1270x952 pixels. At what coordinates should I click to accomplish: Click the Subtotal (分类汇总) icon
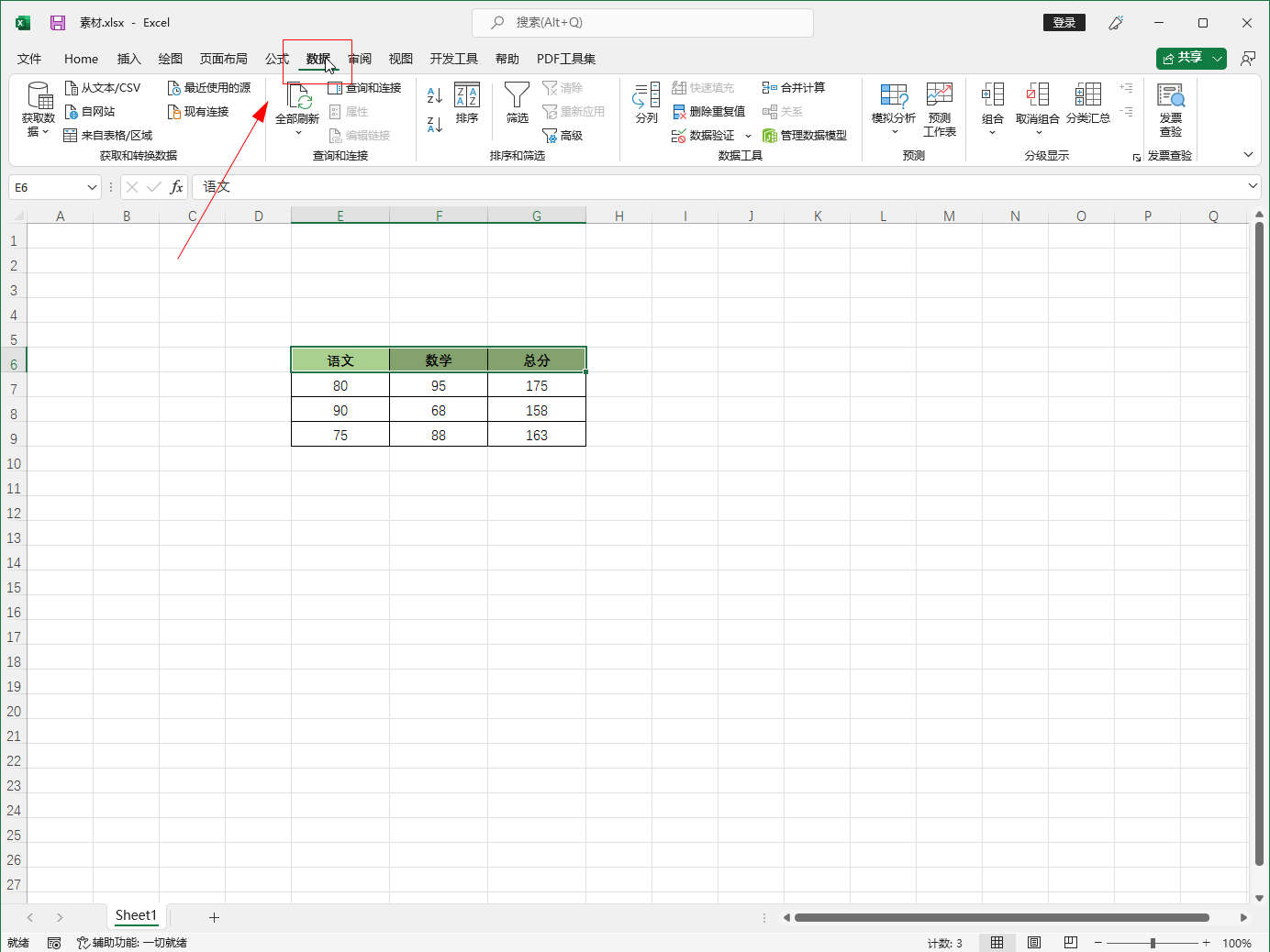pos(1088,94)
